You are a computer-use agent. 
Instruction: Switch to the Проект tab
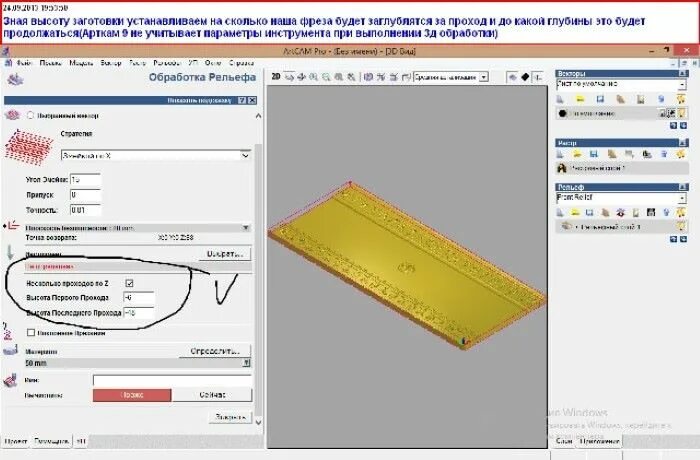coord(16,441)
